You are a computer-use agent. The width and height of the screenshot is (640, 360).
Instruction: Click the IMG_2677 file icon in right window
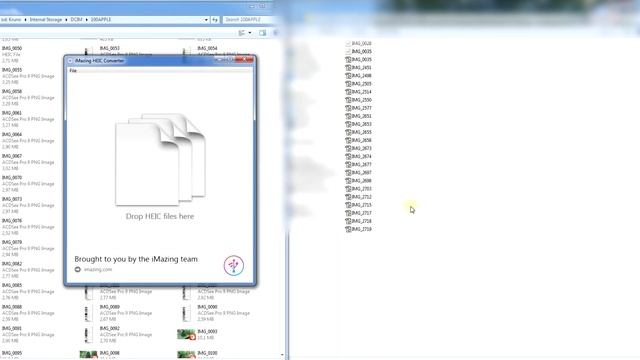(x=348, y=164)
